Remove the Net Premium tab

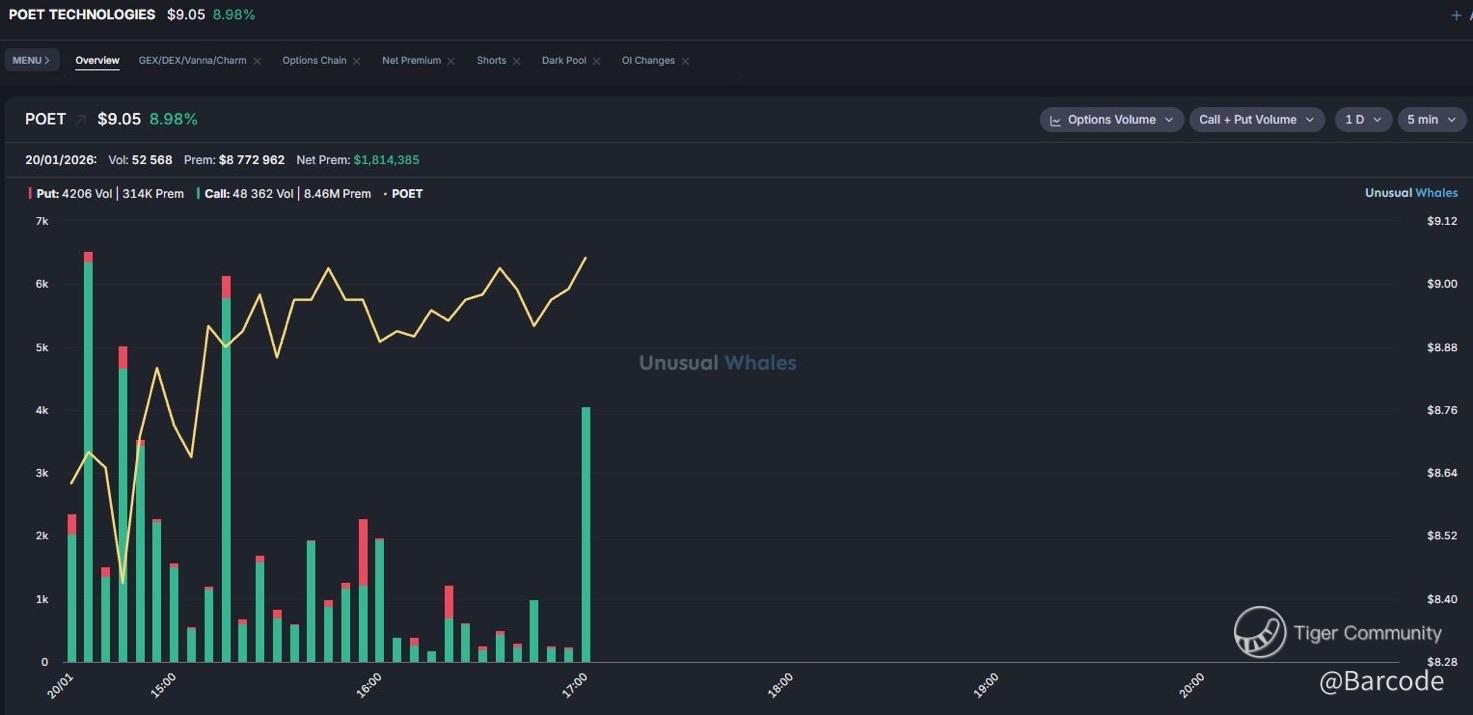(451, 61)
